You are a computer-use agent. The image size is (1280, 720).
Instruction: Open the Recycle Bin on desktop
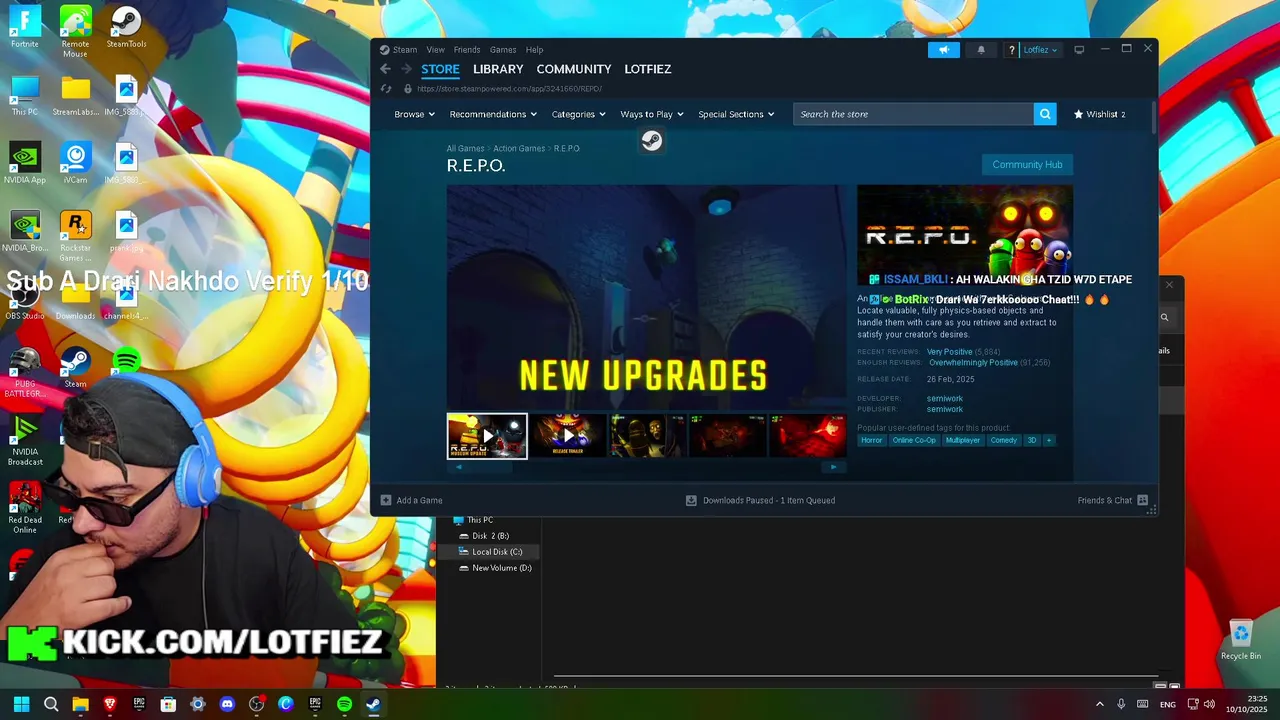(x=1241, y=640)
